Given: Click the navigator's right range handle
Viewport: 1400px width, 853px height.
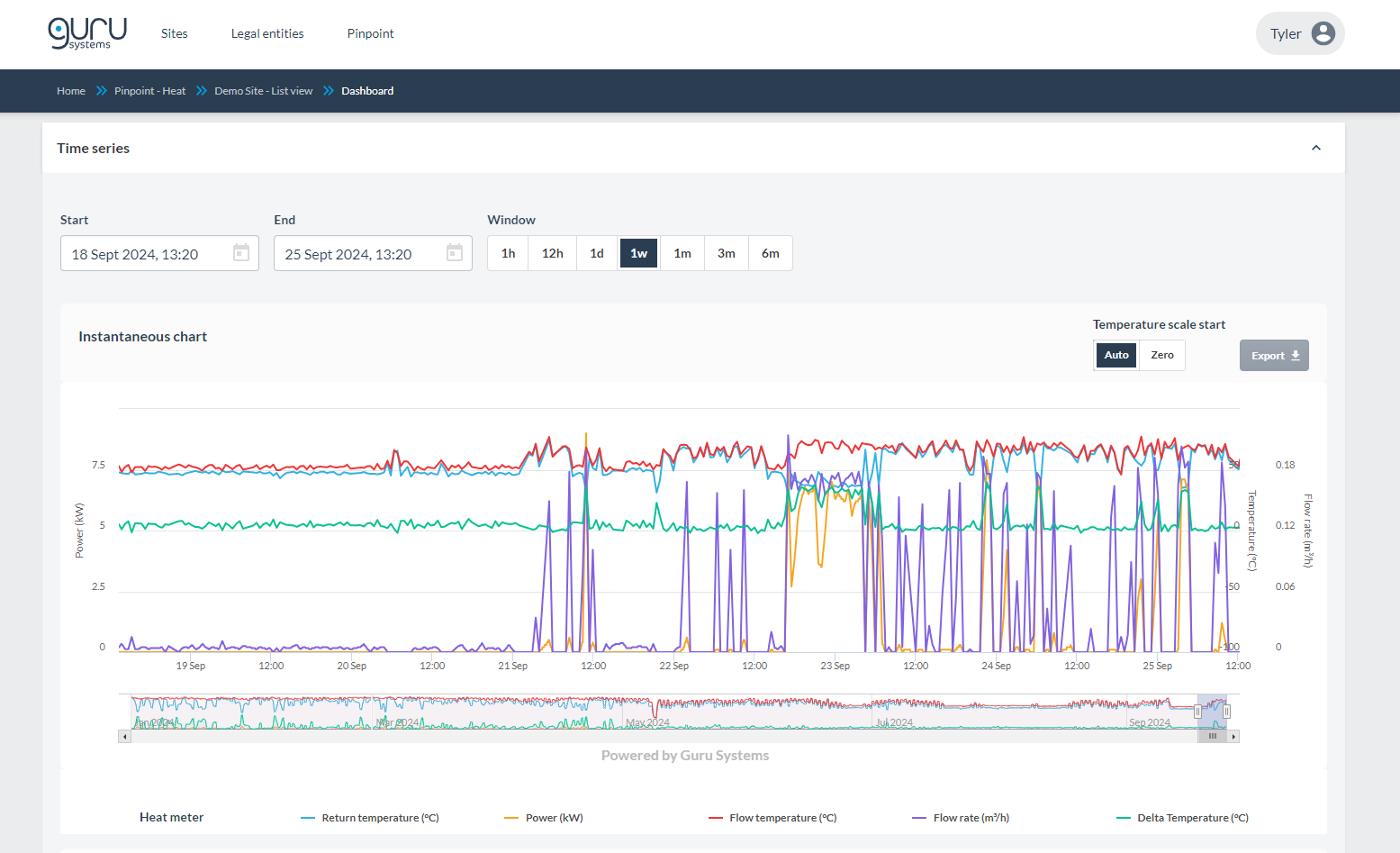Looking at the screenshot, I should pyautogui.click(x=1226, y=712).
